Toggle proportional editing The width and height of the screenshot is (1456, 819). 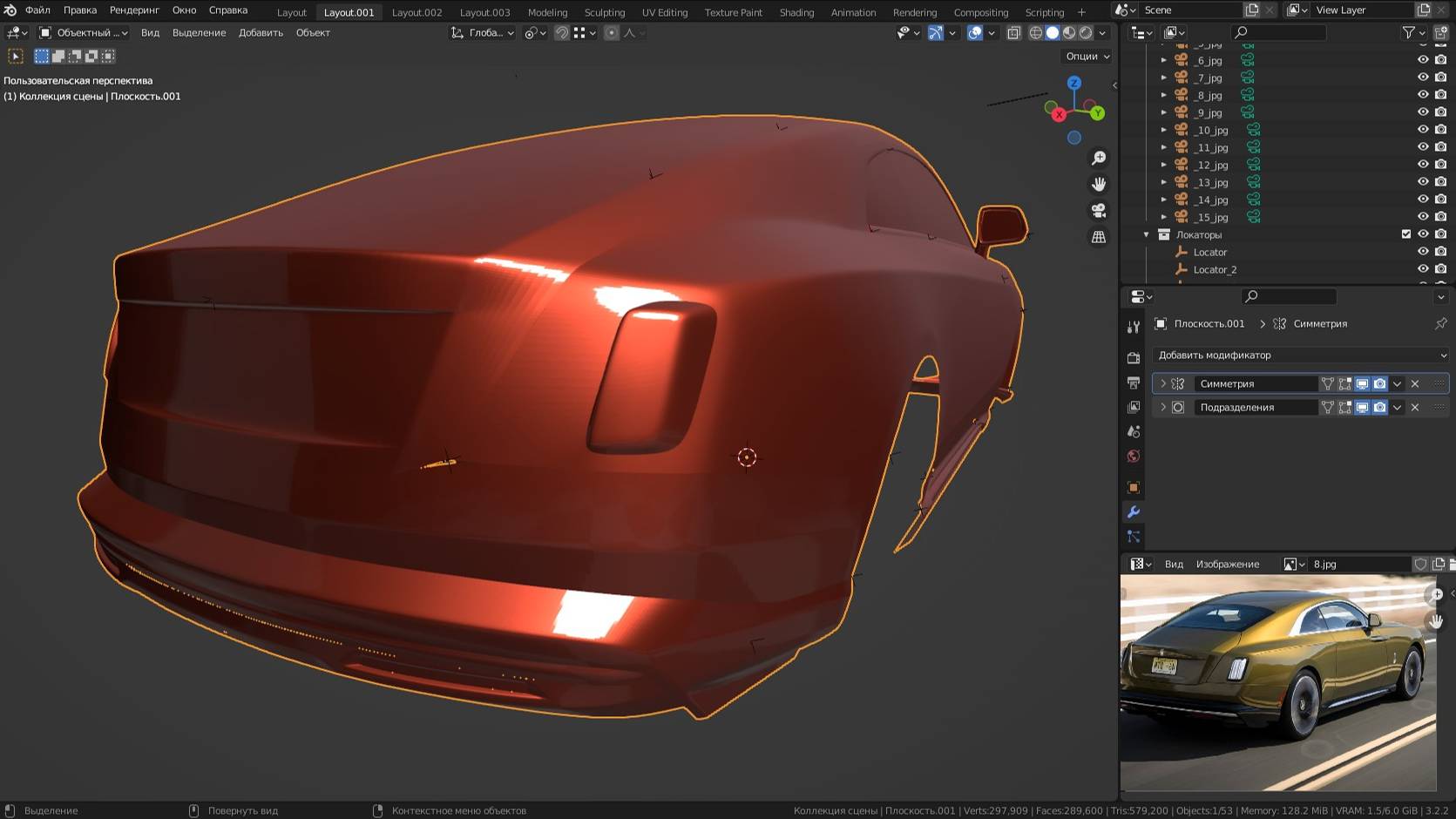tap(612, 33)
